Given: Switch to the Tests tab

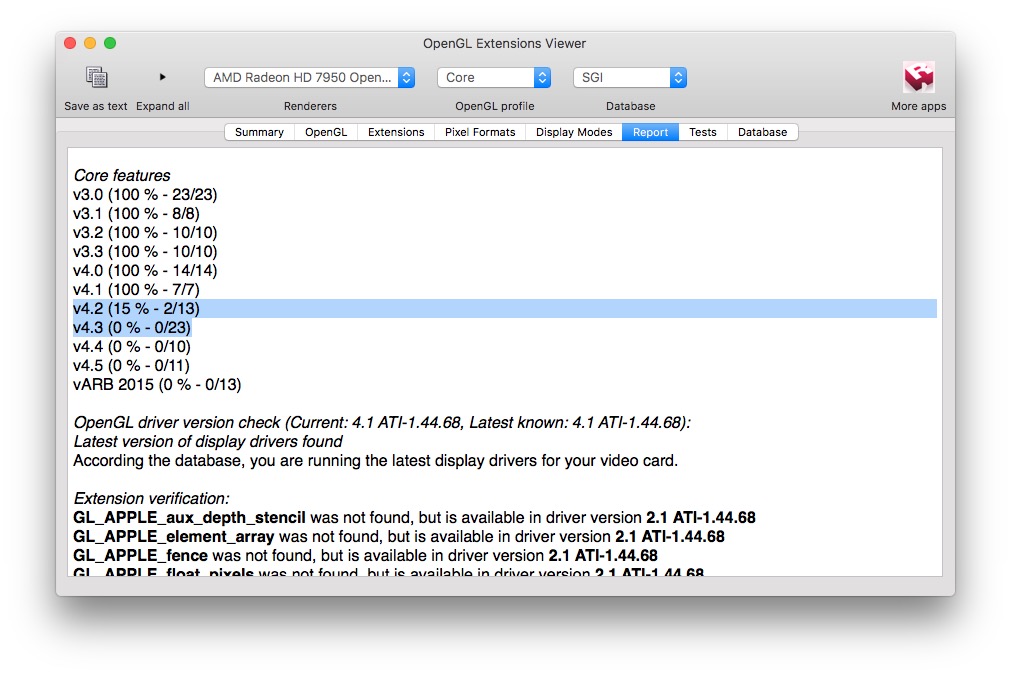Looking at the screenshot, I should [x=703, y=132].
